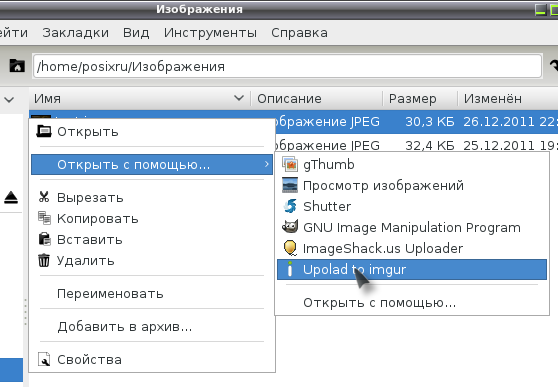This screenshot has width=558, height=387.
Task: Click the date 26.12.2011 cell
Action: coord(510,122)
